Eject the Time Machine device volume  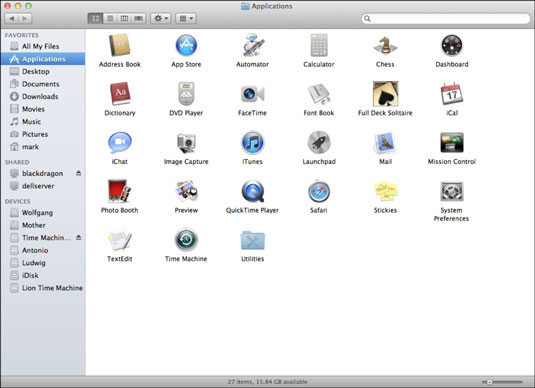(78, 237)
